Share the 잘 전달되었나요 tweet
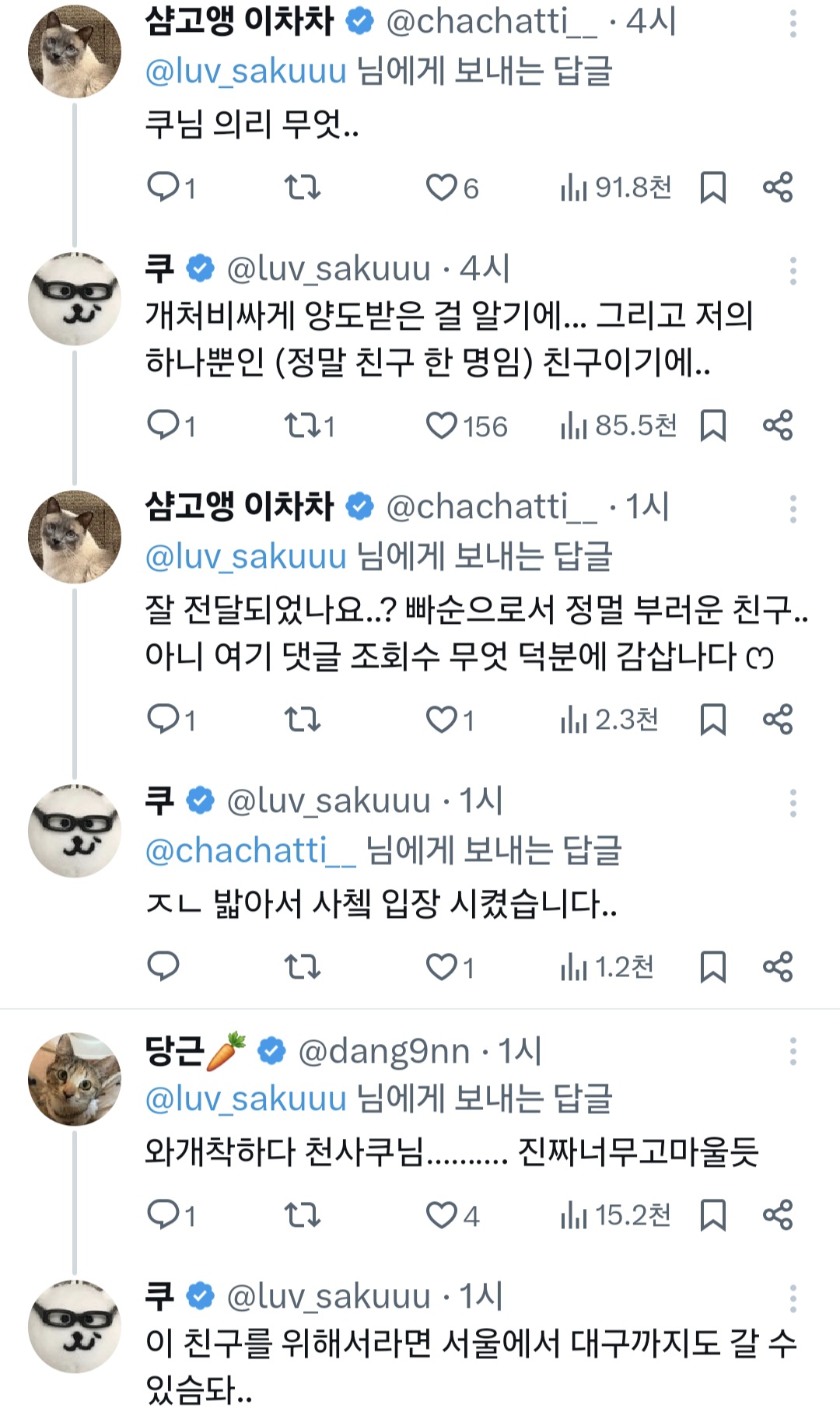Image resolution: width=840 pixels, height=1419 pixels. pos(777,720)
